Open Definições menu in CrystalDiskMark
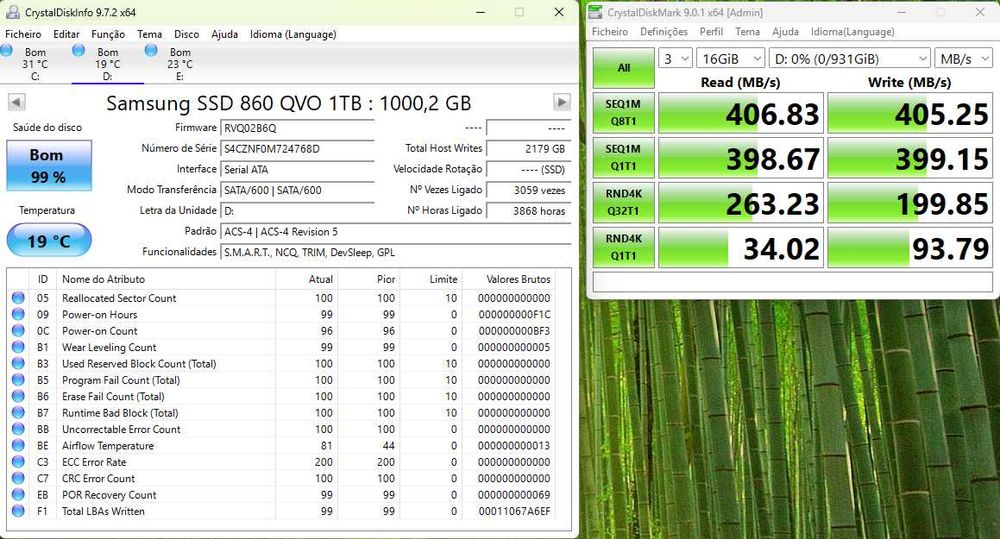1000x539 pixels. (664, 32)
